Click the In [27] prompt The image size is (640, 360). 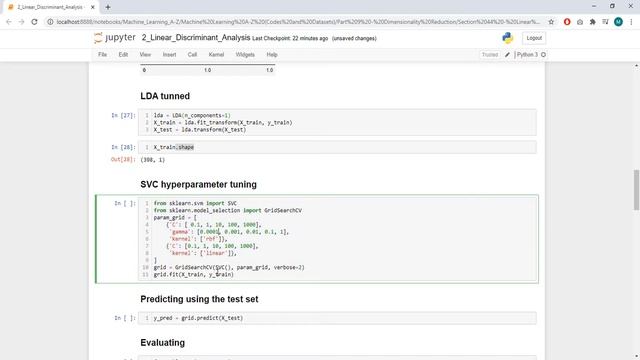[123, 116]
